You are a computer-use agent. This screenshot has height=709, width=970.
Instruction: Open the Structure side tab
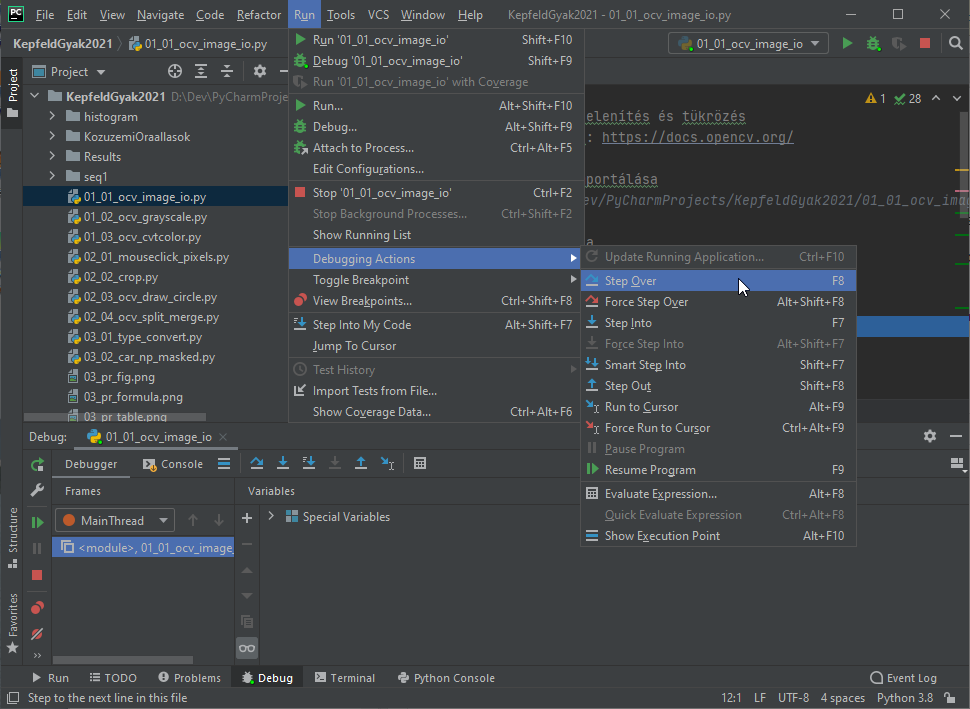click(x=12, y=537)
